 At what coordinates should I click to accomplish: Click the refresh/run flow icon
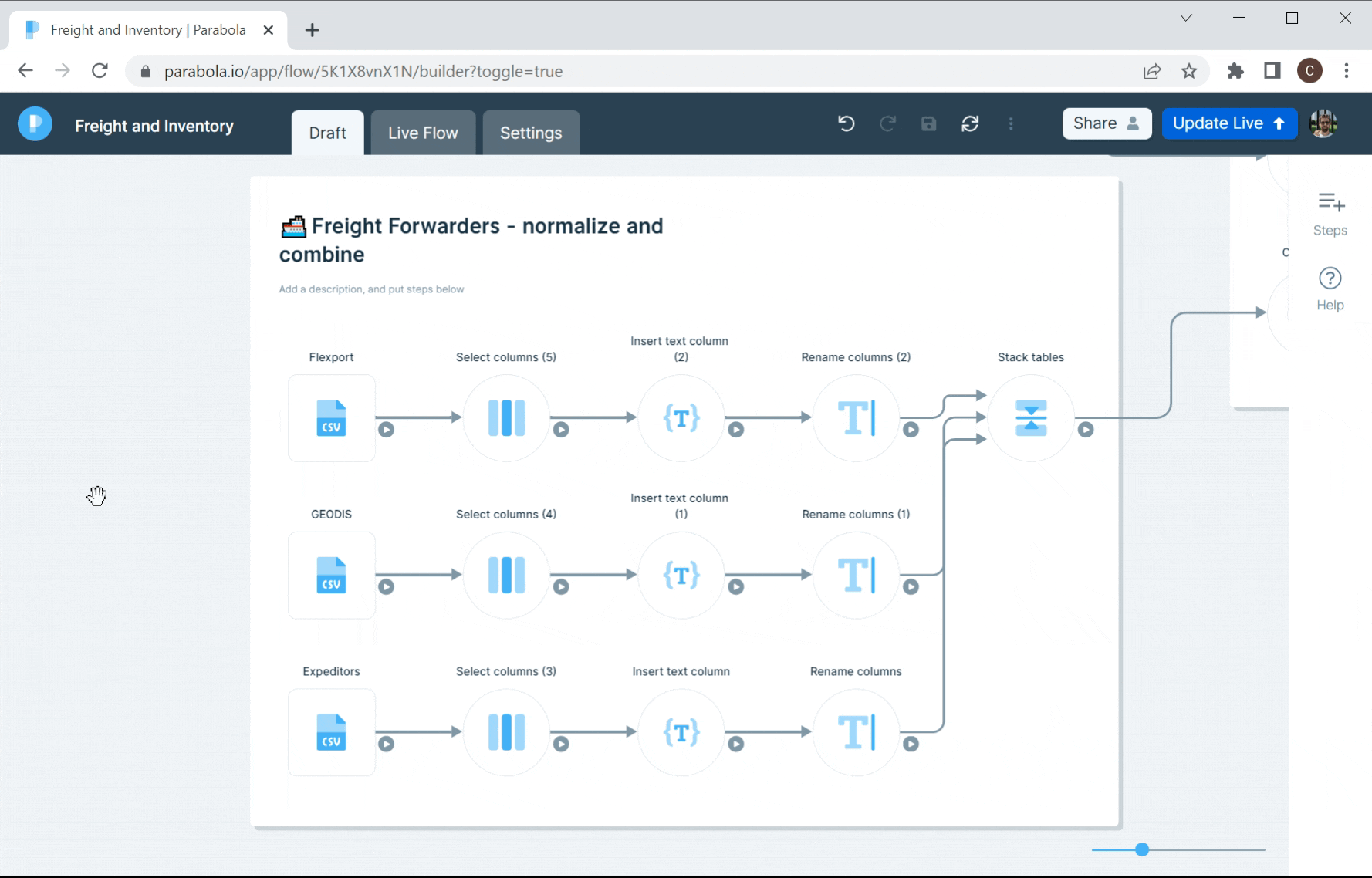(x=970, y=123)
